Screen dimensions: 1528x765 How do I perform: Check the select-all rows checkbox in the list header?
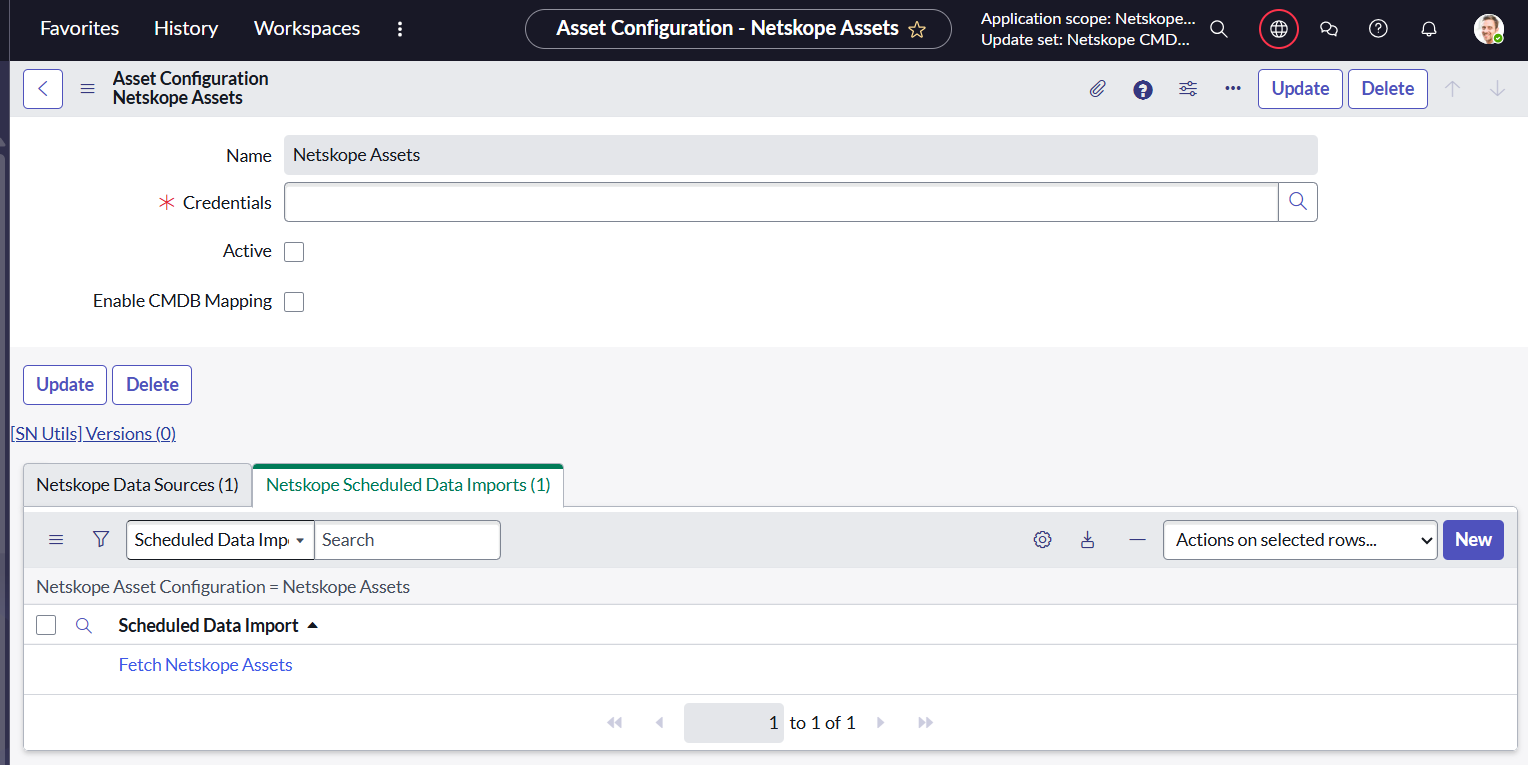[x=46, y=625]
